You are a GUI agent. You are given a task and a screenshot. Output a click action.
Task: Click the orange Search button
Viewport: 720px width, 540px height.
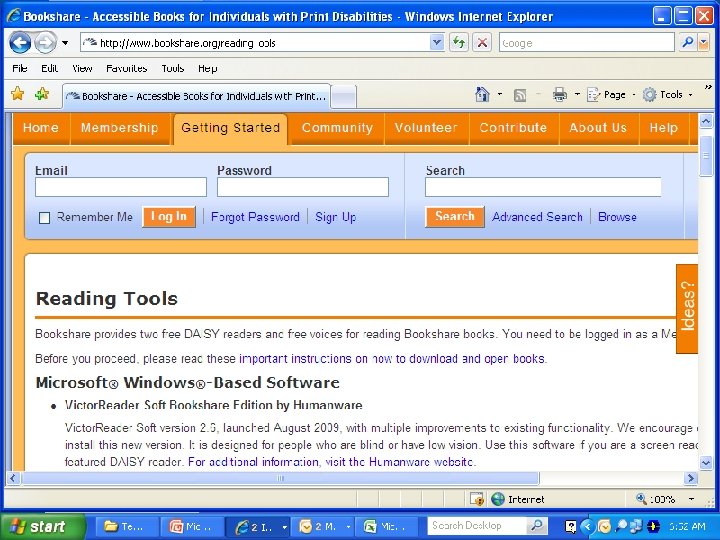pos(455,217)
